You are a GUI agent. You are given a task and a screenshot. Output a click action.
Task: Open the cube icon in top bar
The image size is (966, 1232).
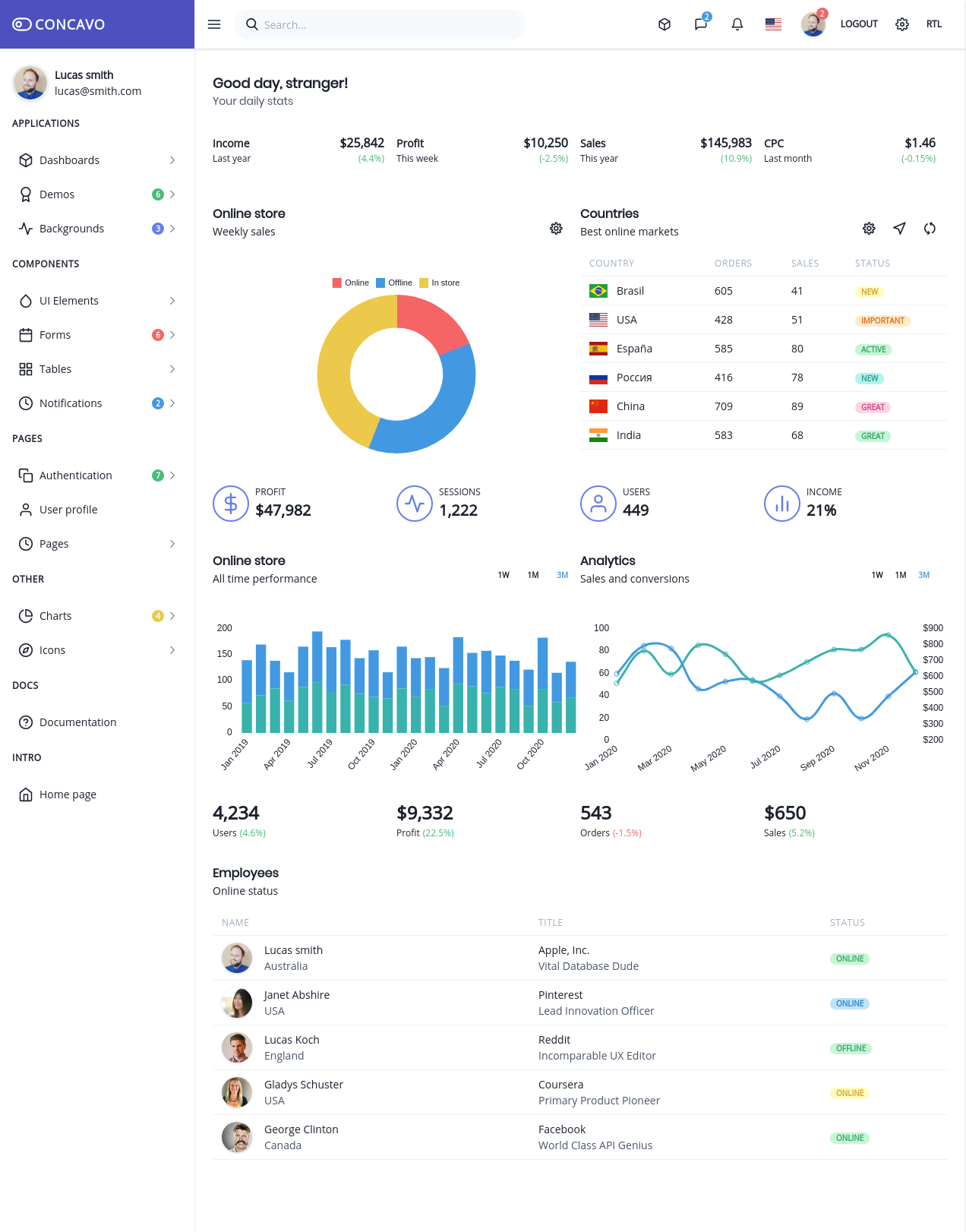pos(665,24)
